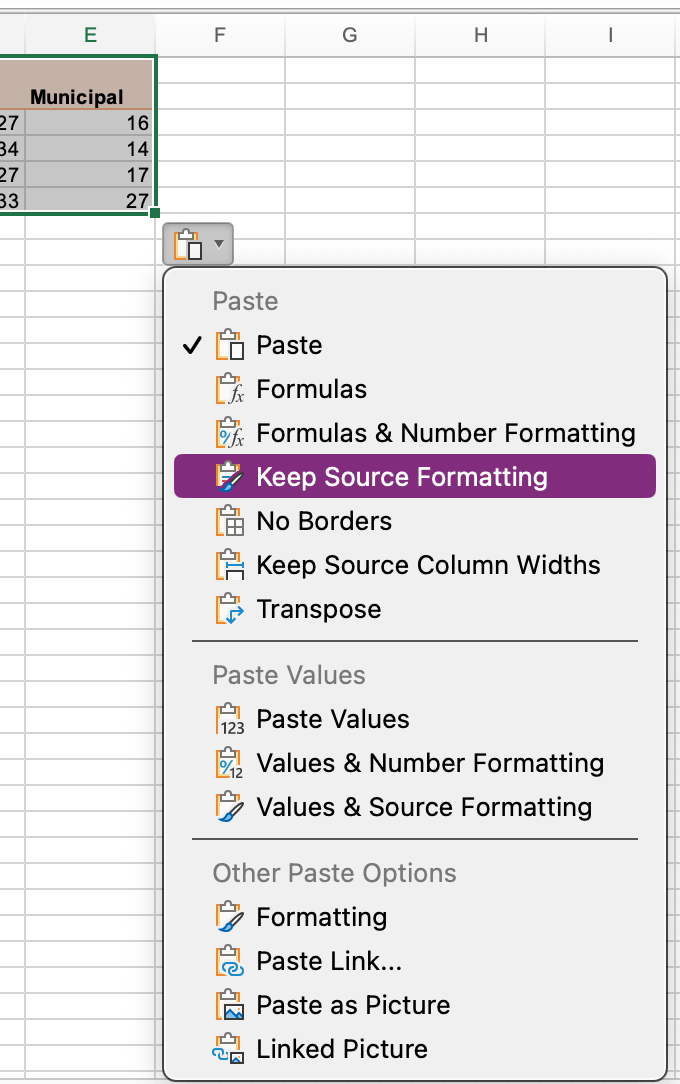Select the checked Paste option
The height and width of the screenshot is (1084, 680).
pyautogui.click(x=289, y=345)
